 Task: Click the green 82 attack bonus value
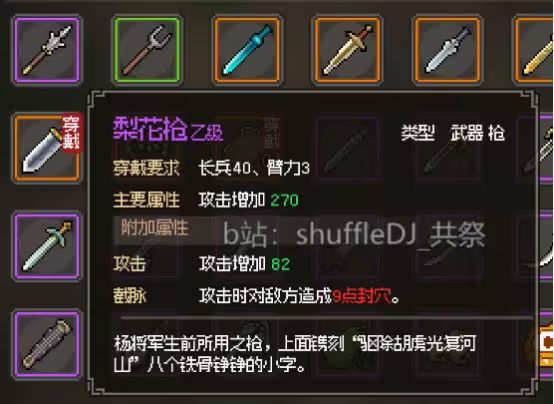pos(281,264)
